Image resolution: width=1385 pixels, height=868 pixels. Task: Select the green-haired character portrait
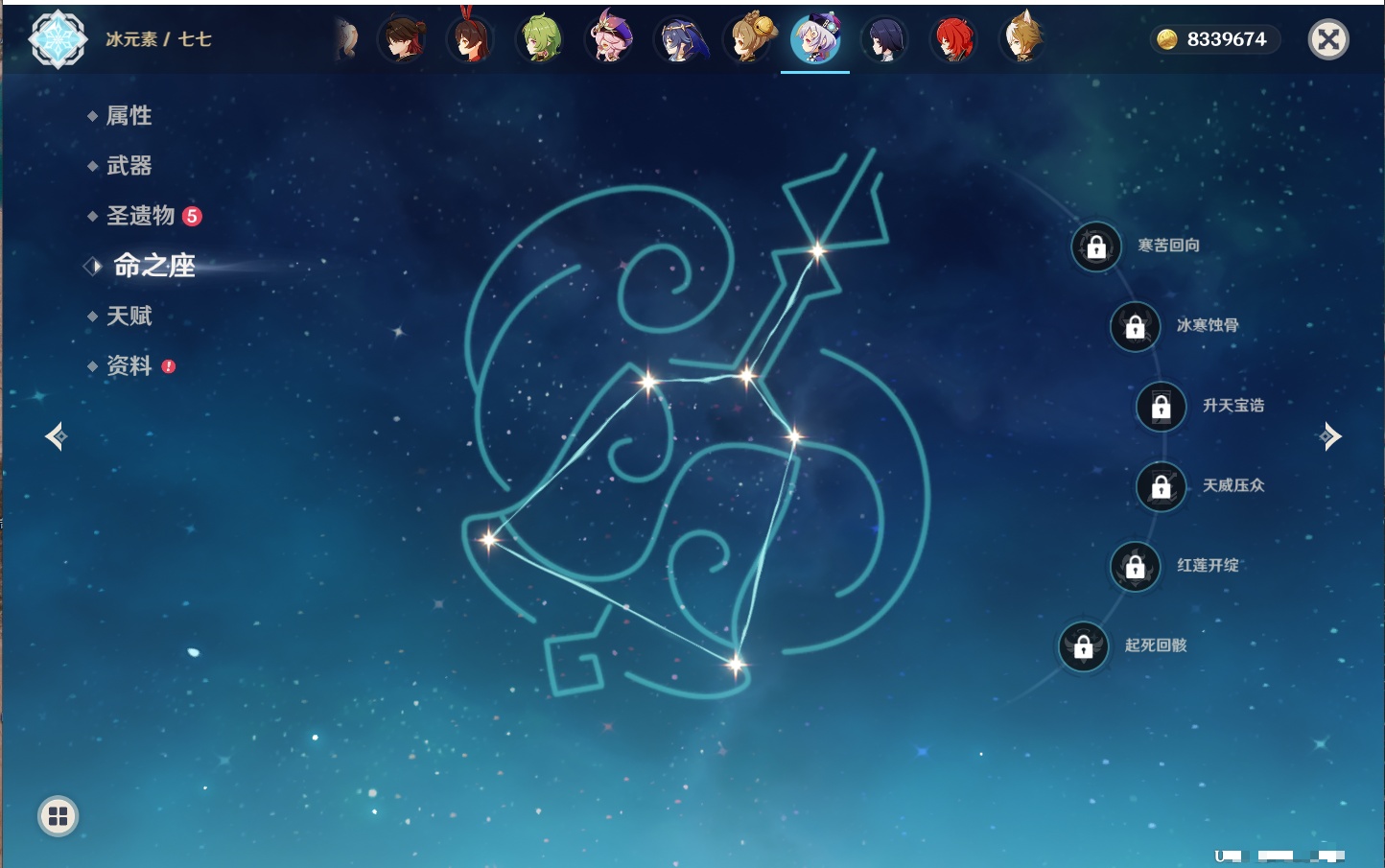541,39
